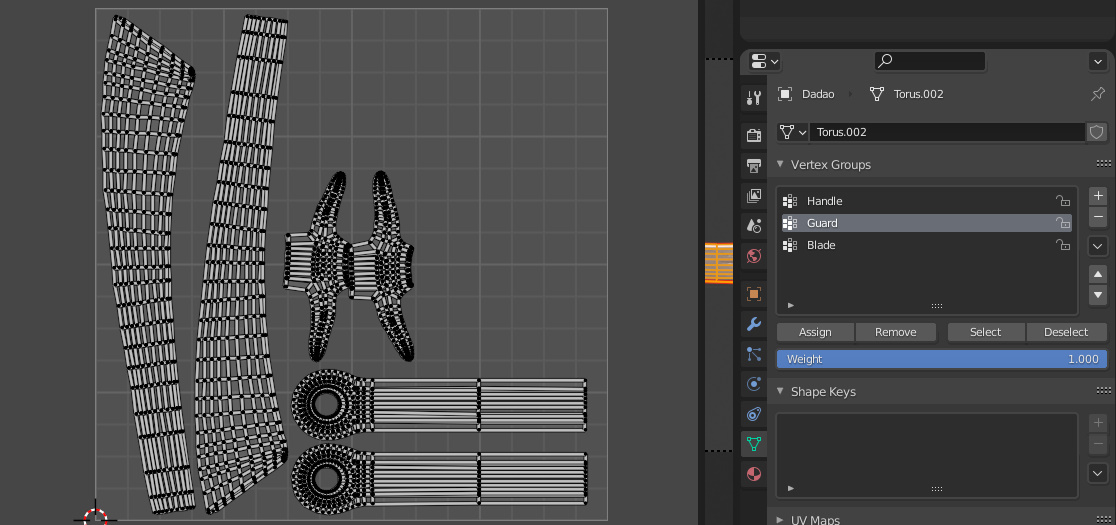
Task: Open the Tool properties tab
Action: click(x=754, y=98)
